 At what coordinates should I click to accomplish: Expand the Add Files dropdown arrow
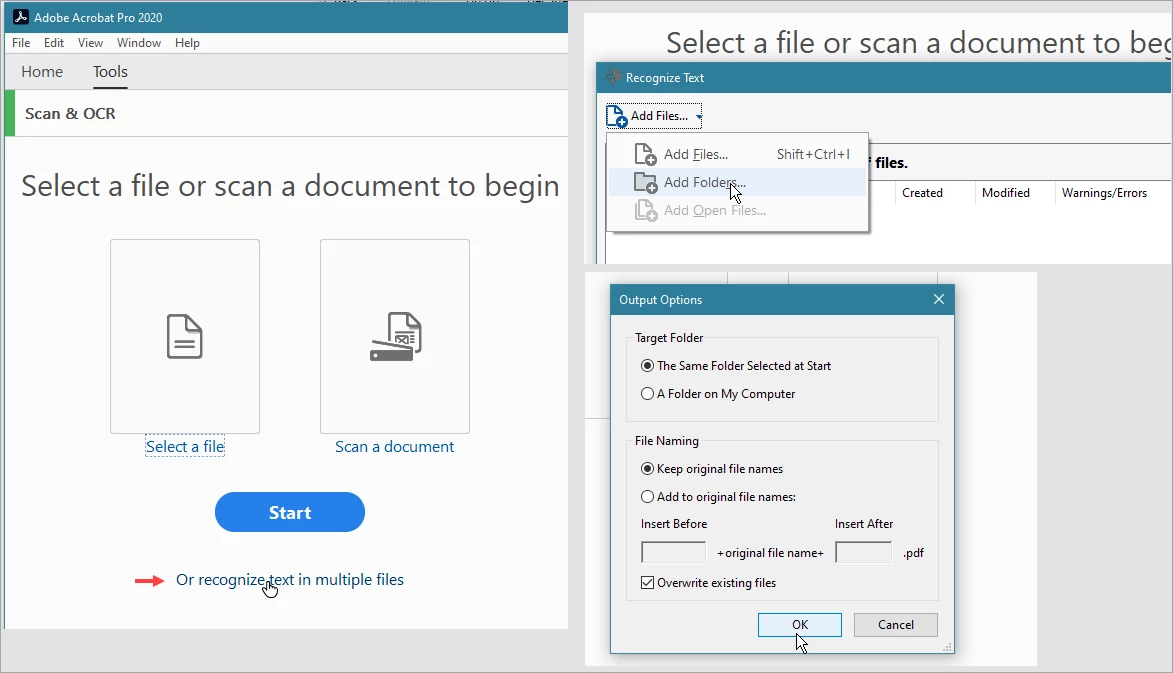tap(698, 117)
